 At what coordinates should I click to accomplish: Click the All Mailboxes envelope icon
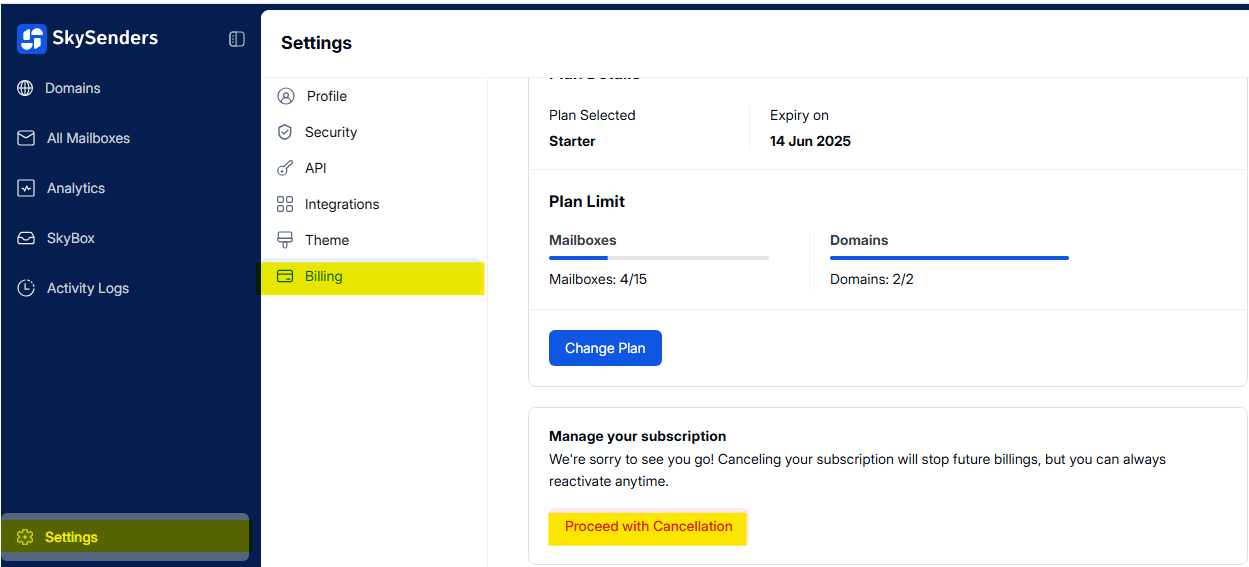coord(26,138)
